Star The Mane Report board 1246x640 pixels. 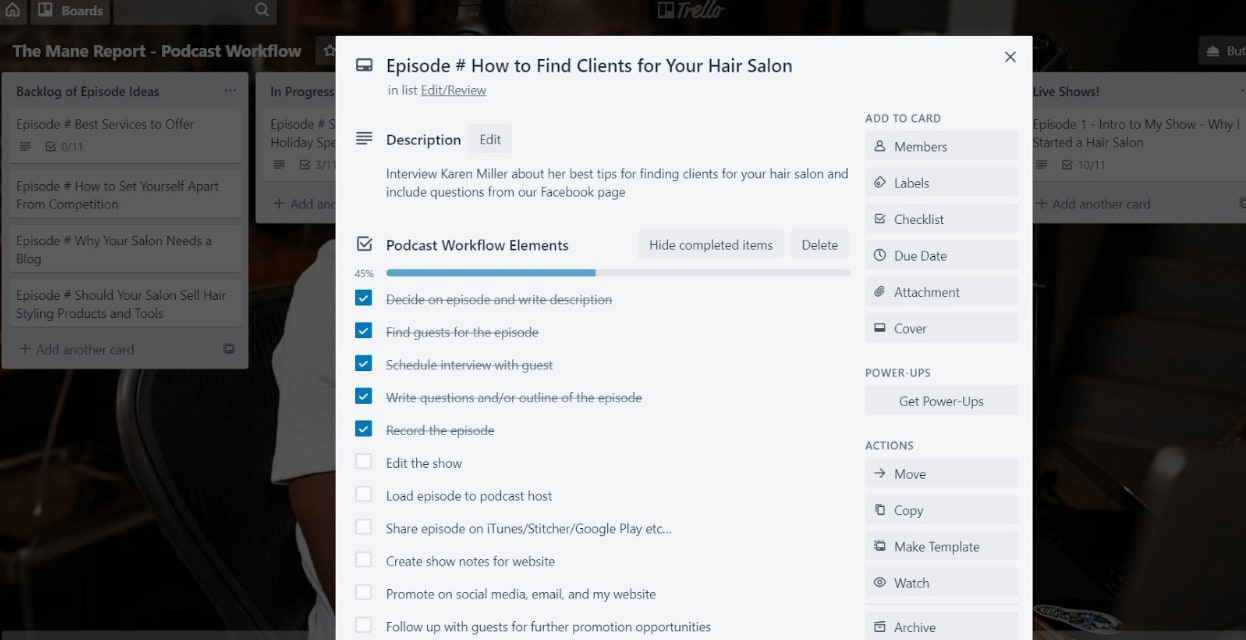click(329, 50)
